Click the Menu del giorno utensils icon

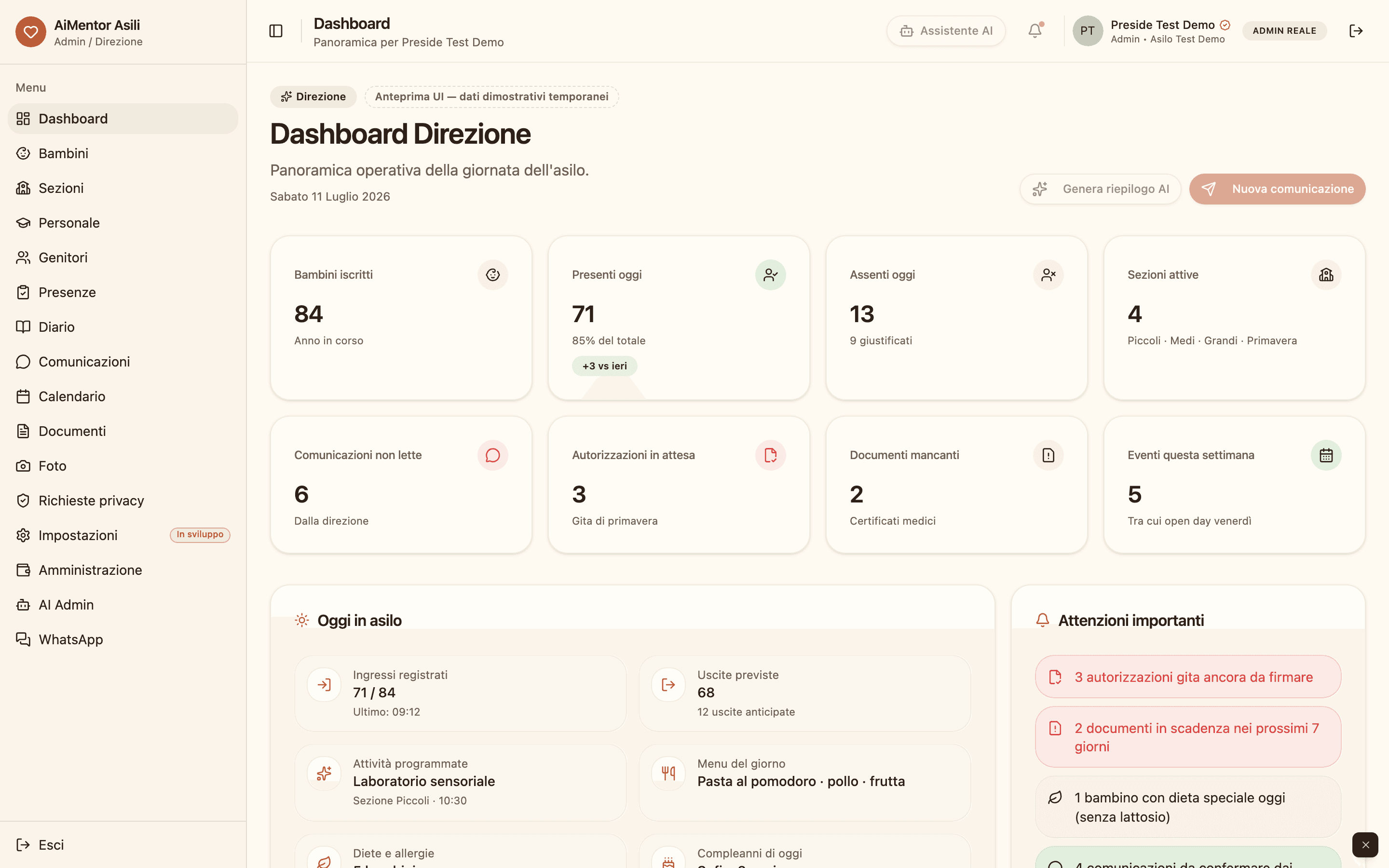point(668,773)
